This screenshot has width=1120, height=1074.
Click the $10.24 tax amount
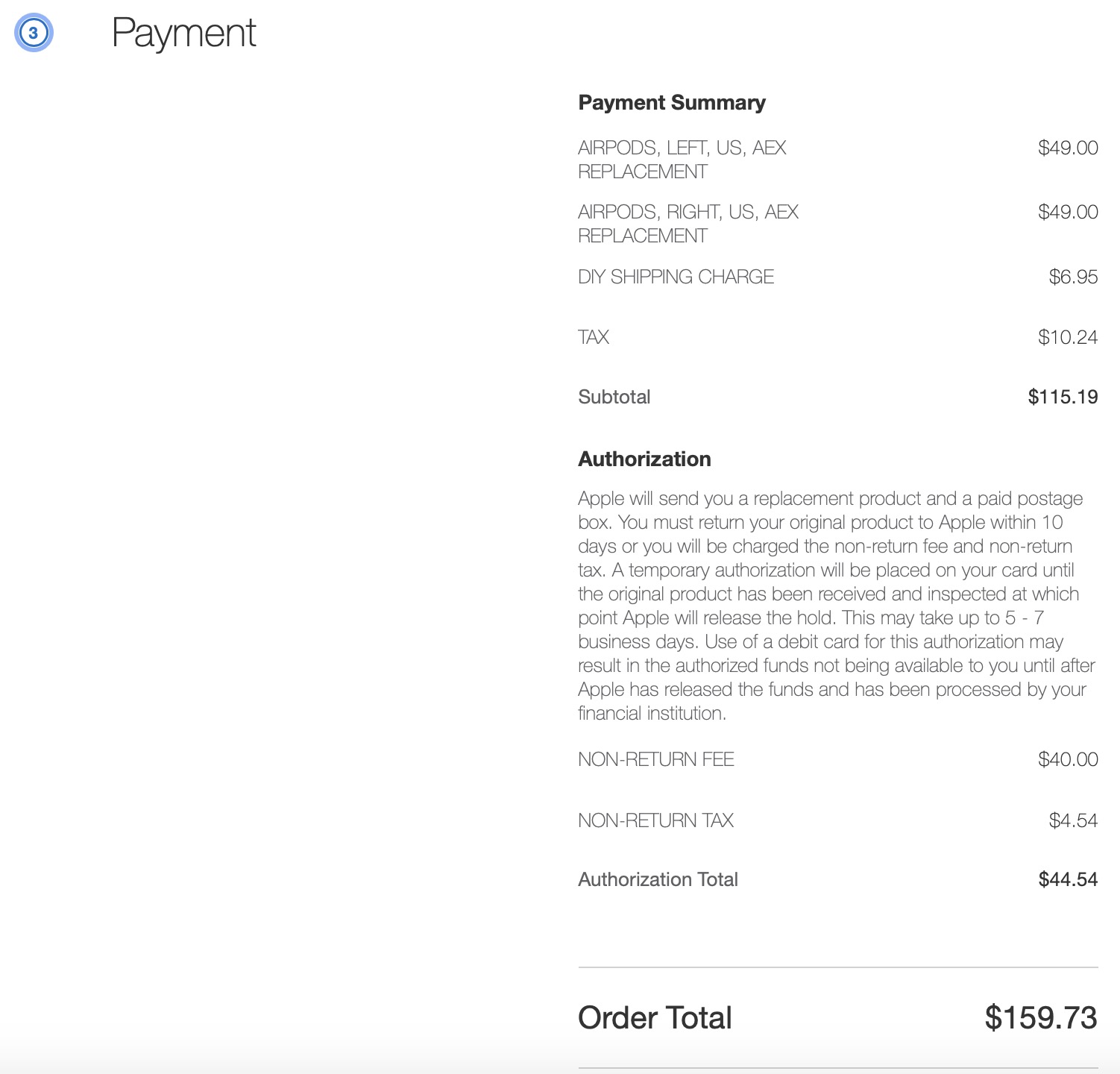point(1067,337)
